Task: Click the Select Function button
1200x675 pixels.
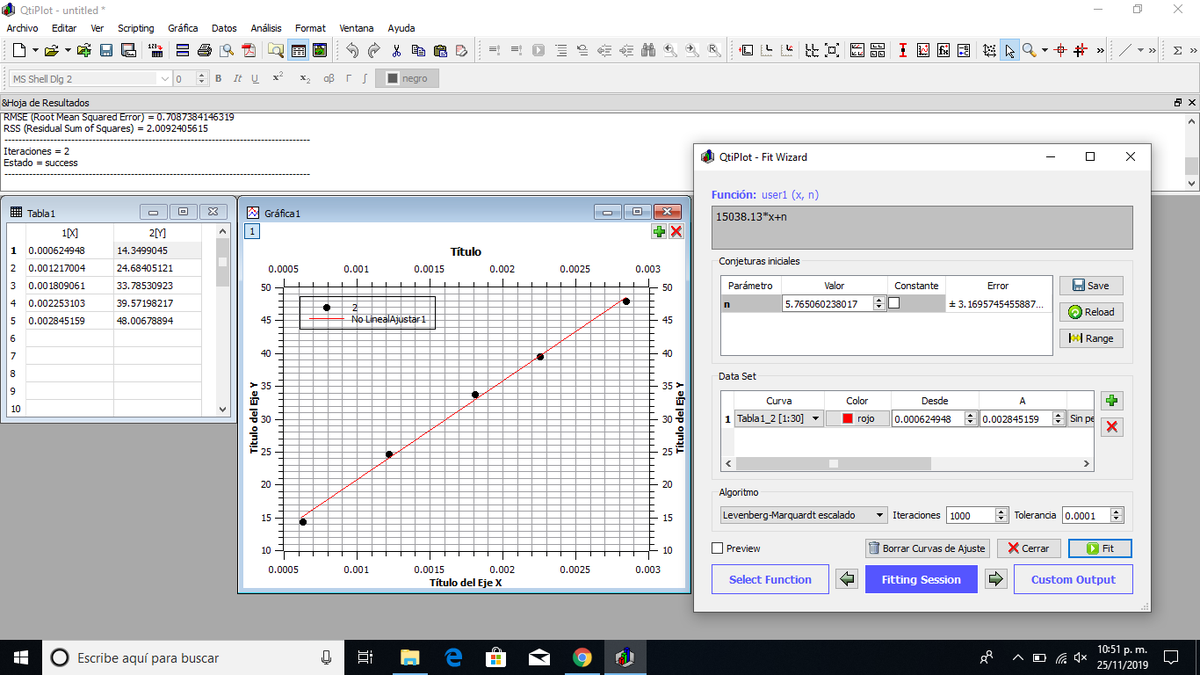Action: (770, 579)
